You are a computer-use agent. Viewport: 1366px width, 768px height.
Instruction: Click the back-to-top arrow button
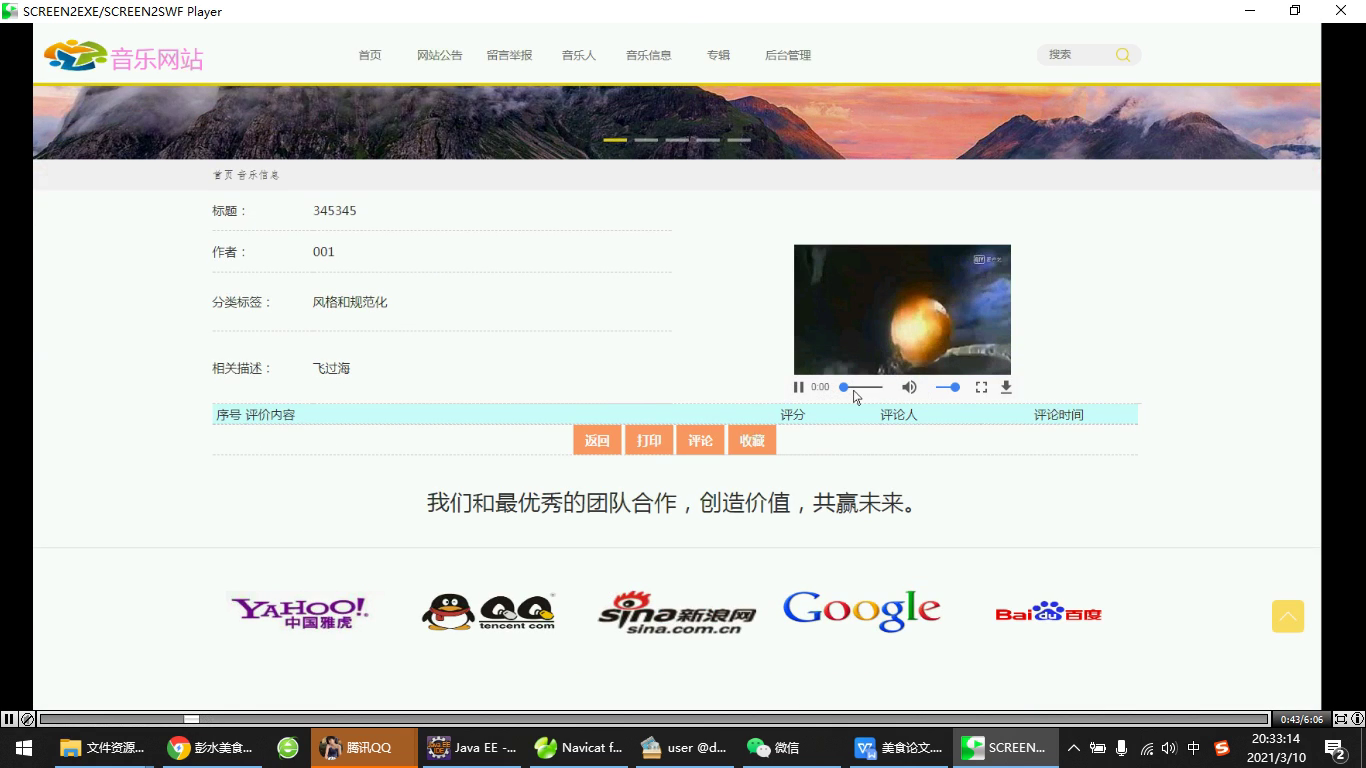(x=1288, y=616)
